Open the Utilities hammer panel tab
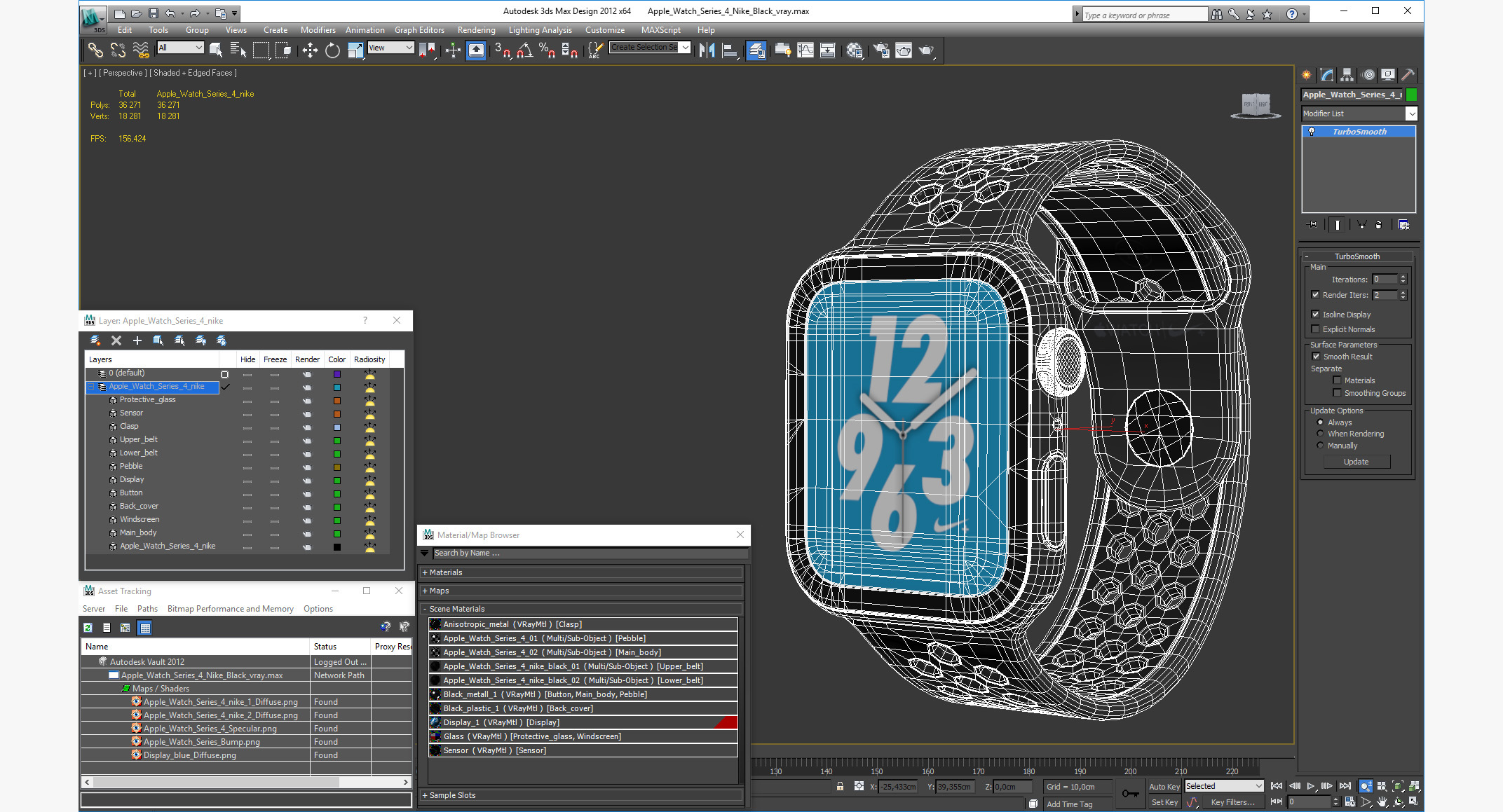1503x812 pixels. coord(1408,75)
